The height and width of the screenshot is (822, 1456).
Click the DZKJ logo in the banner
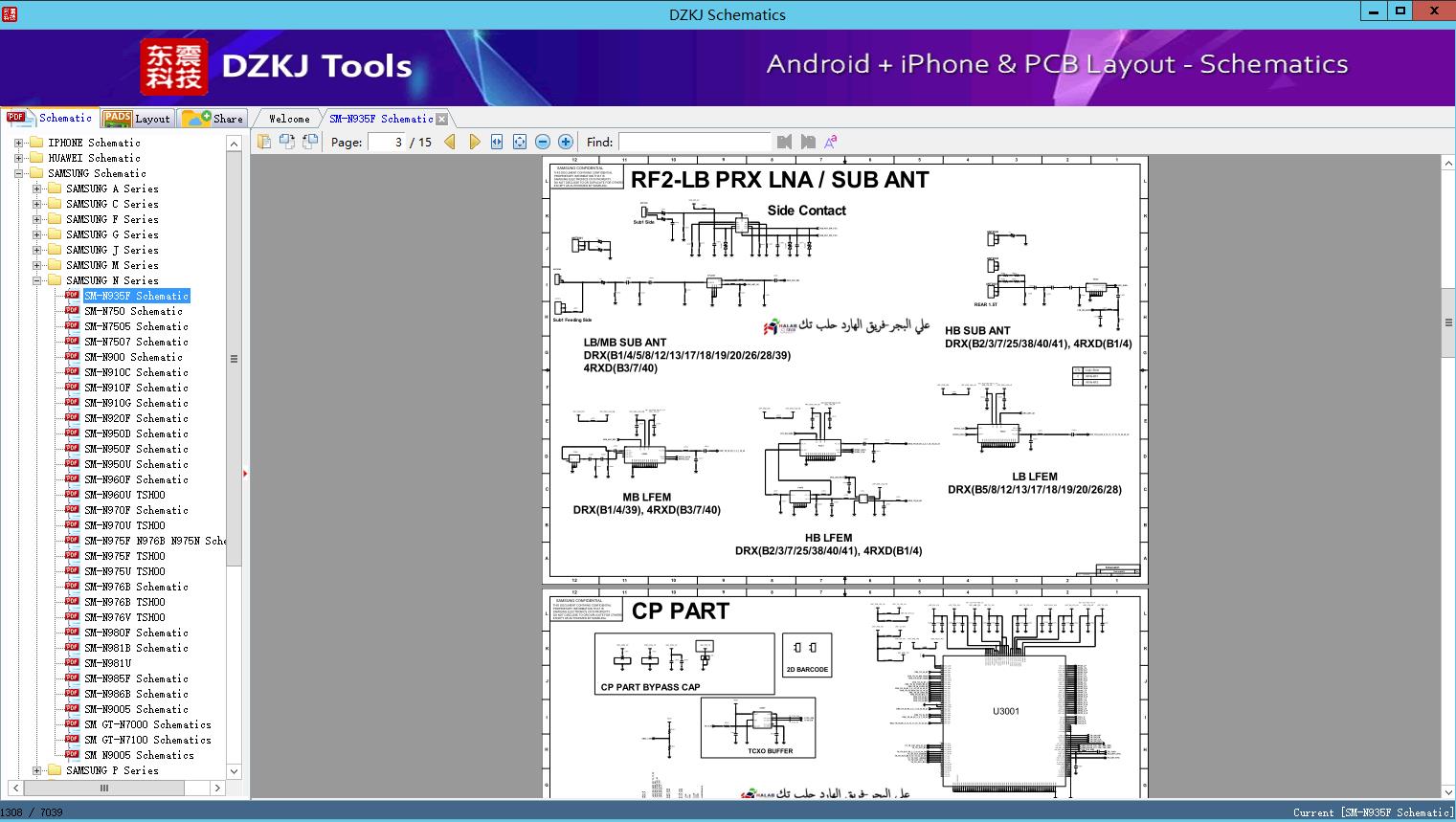point(174,67)
